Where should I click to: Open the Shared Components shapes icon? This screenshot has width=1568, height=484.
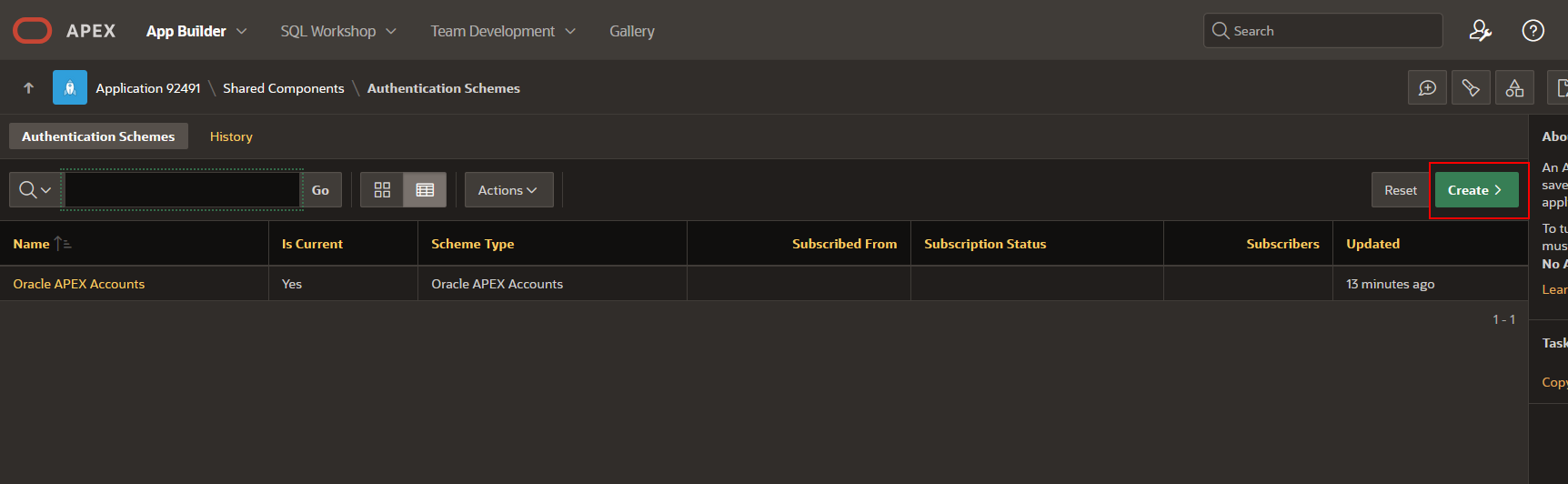click(x=1514, y=88)
